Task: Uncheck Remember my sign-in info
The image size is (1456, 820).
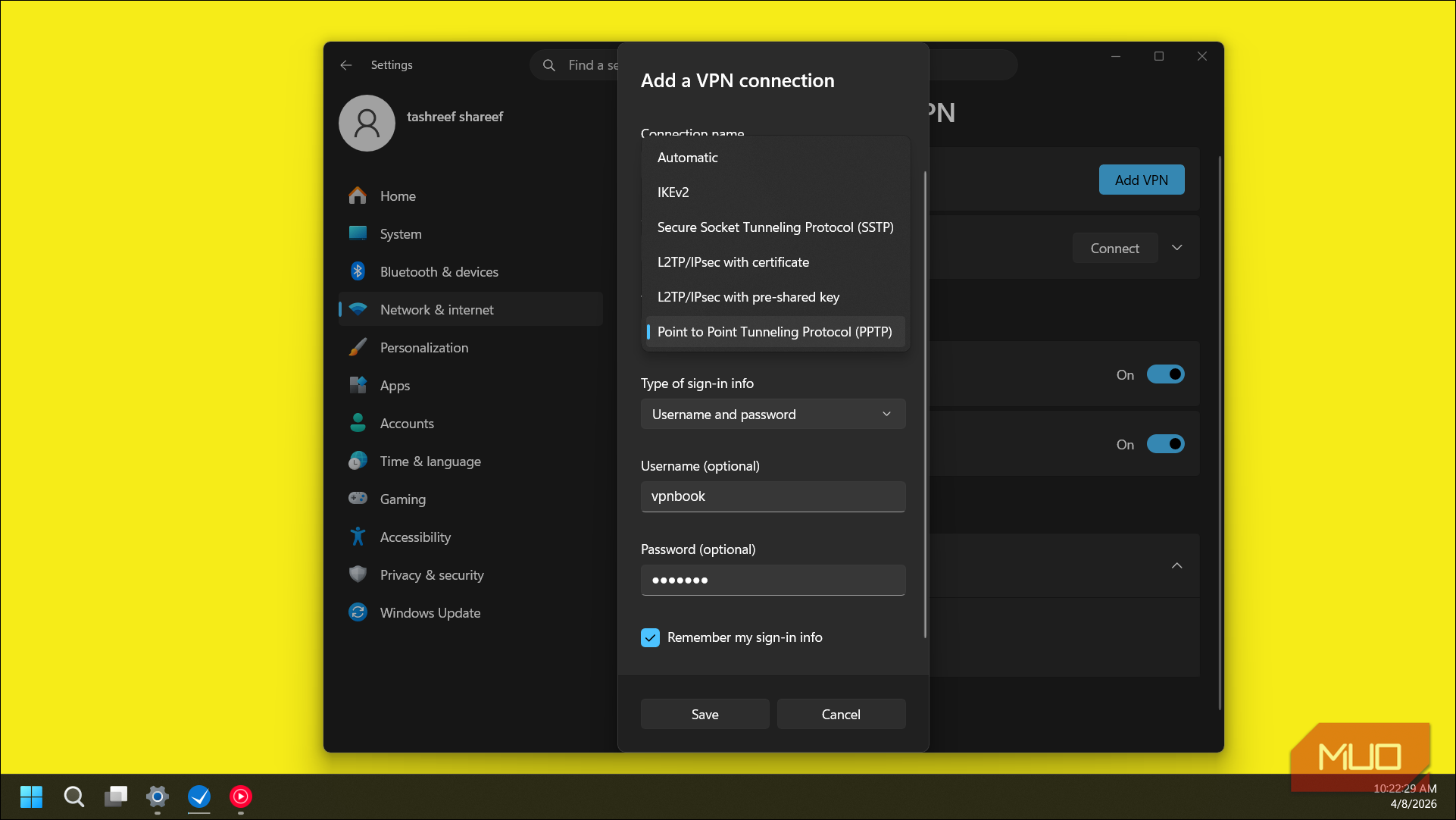Action: 650,638
